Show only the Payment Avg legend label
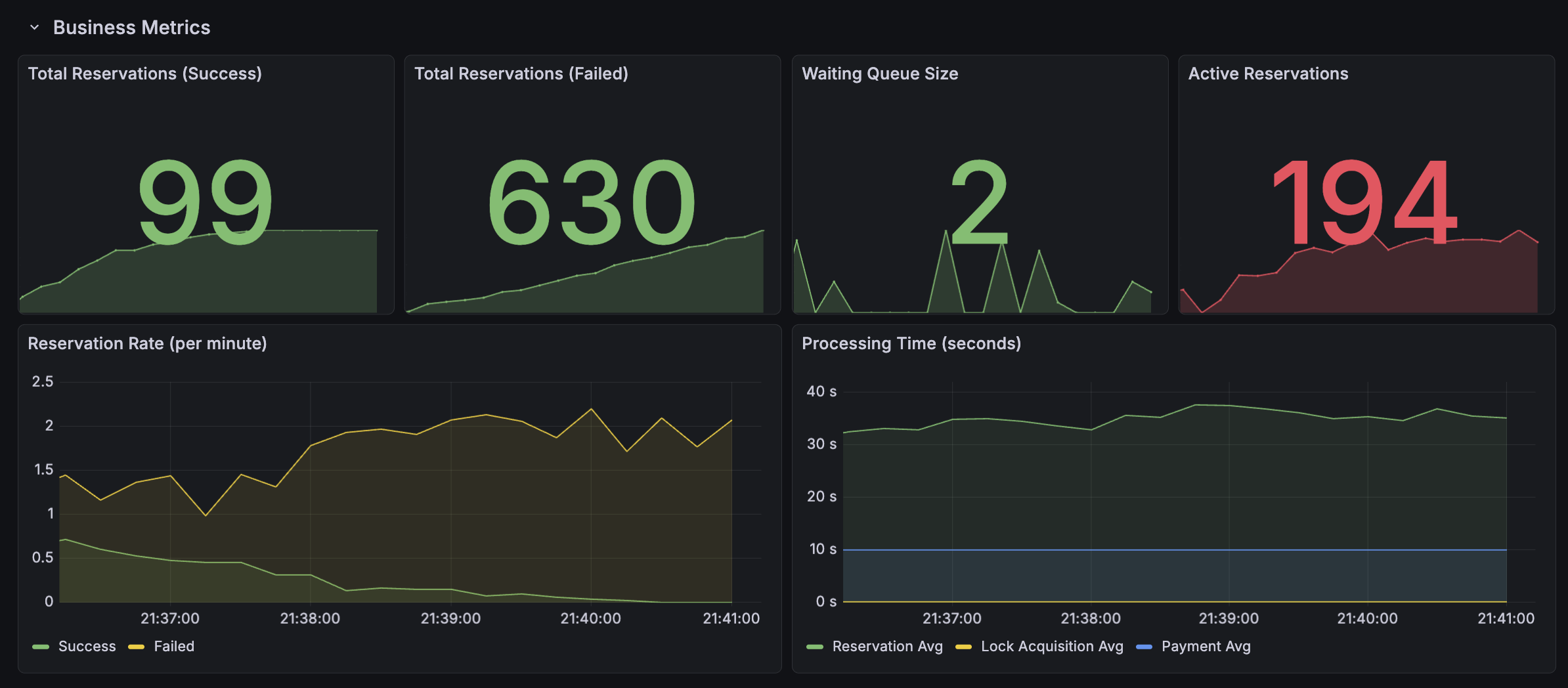 tap(1206, 647)
